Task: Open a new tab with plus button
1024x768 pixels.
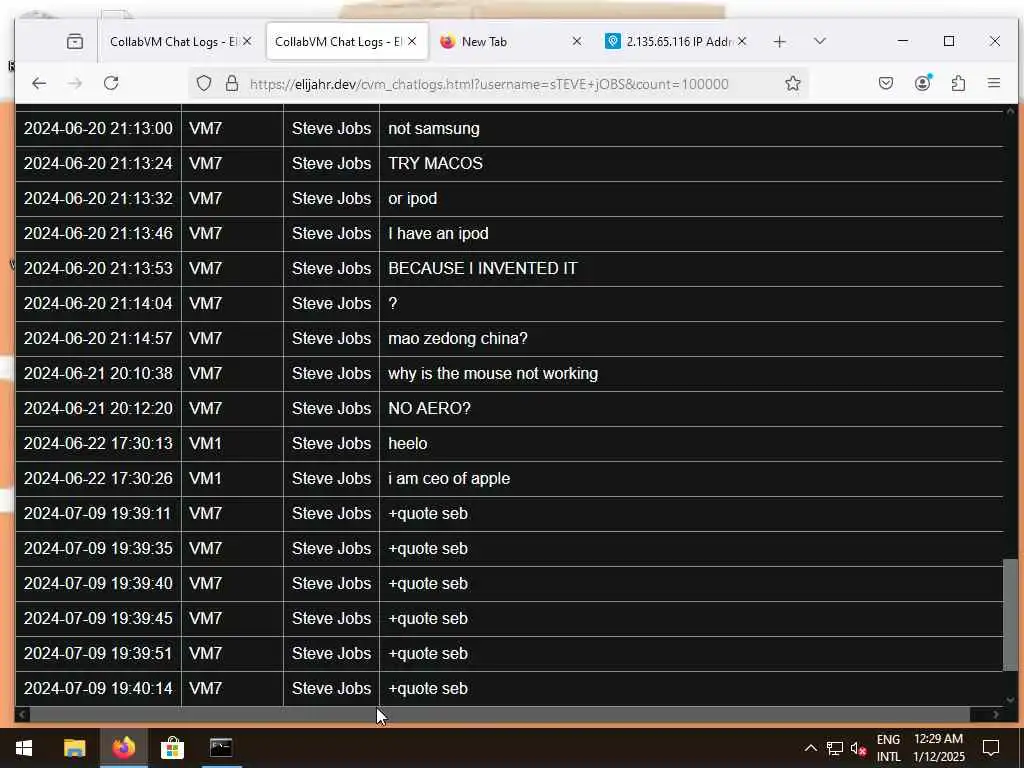Action: coord(779,42)
